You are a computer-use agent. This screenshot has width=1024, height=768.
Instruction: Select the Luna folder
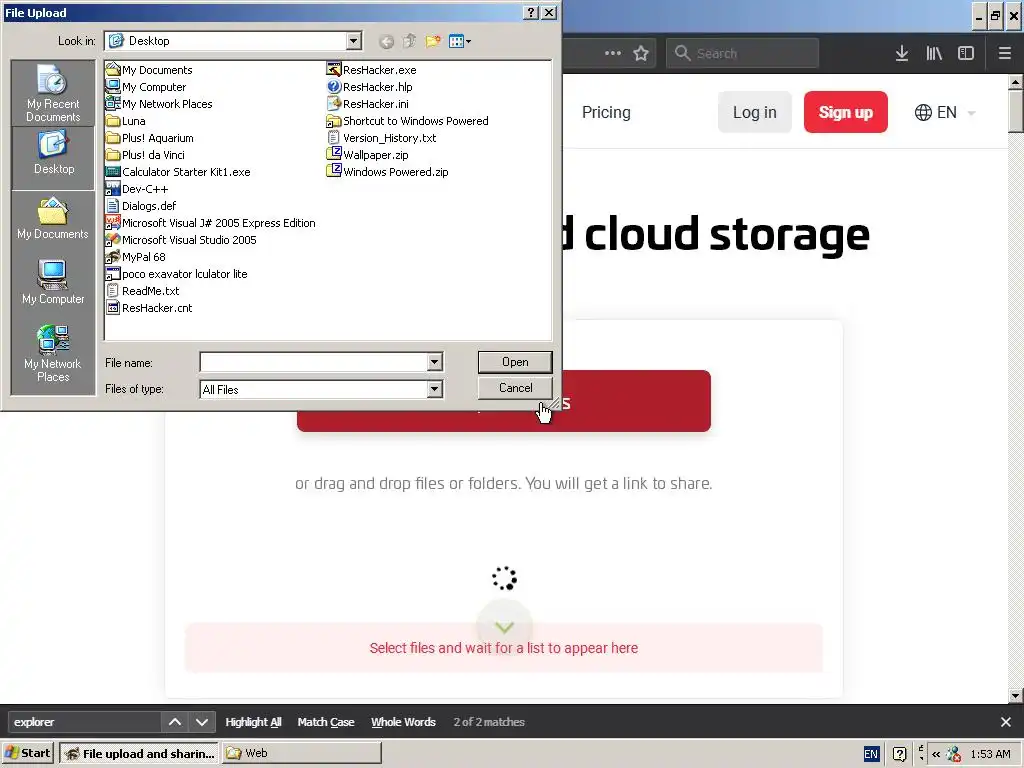[125, 121]
